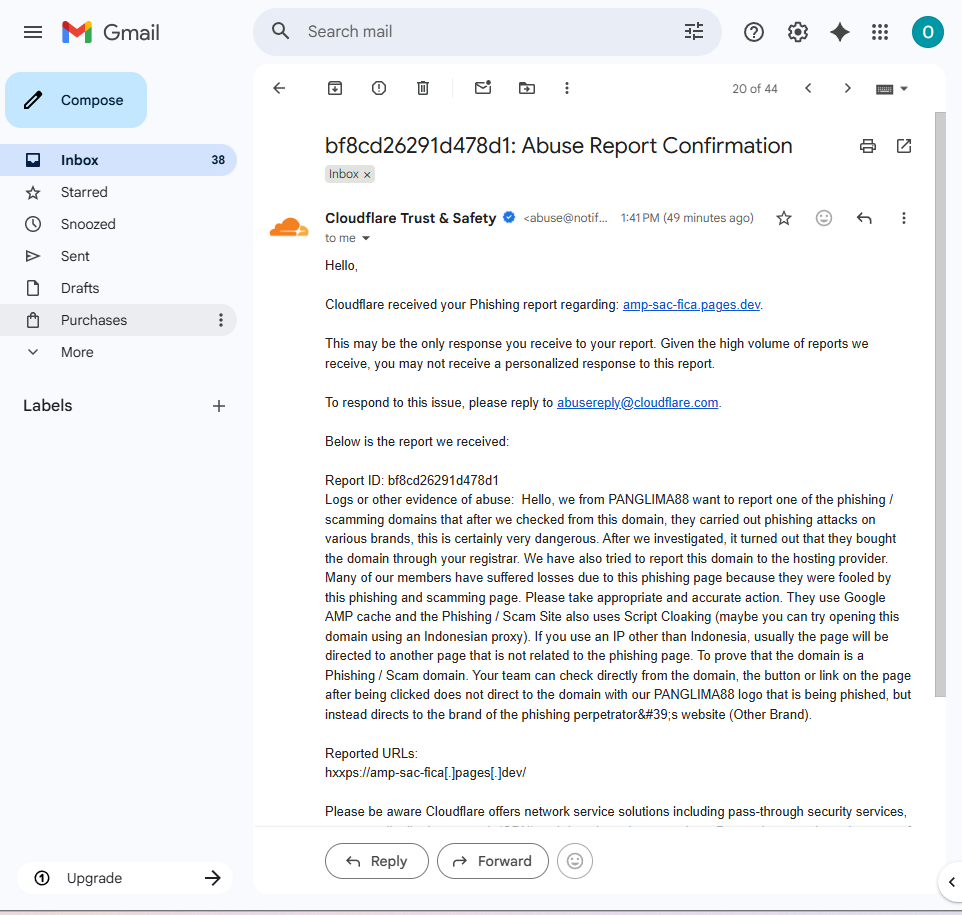Open email in new window

pyautogui.click(x=904, y=146)
